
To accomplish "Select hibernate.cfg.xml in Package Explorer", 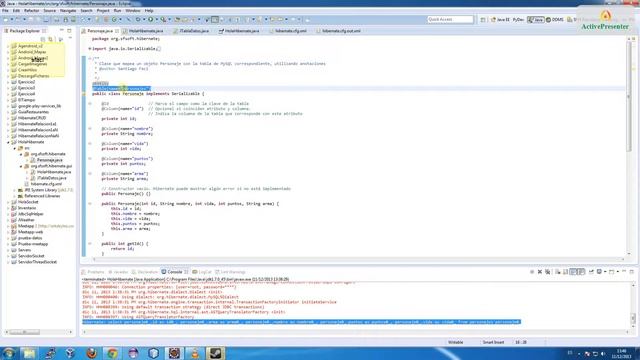I will tap(46, 184).
